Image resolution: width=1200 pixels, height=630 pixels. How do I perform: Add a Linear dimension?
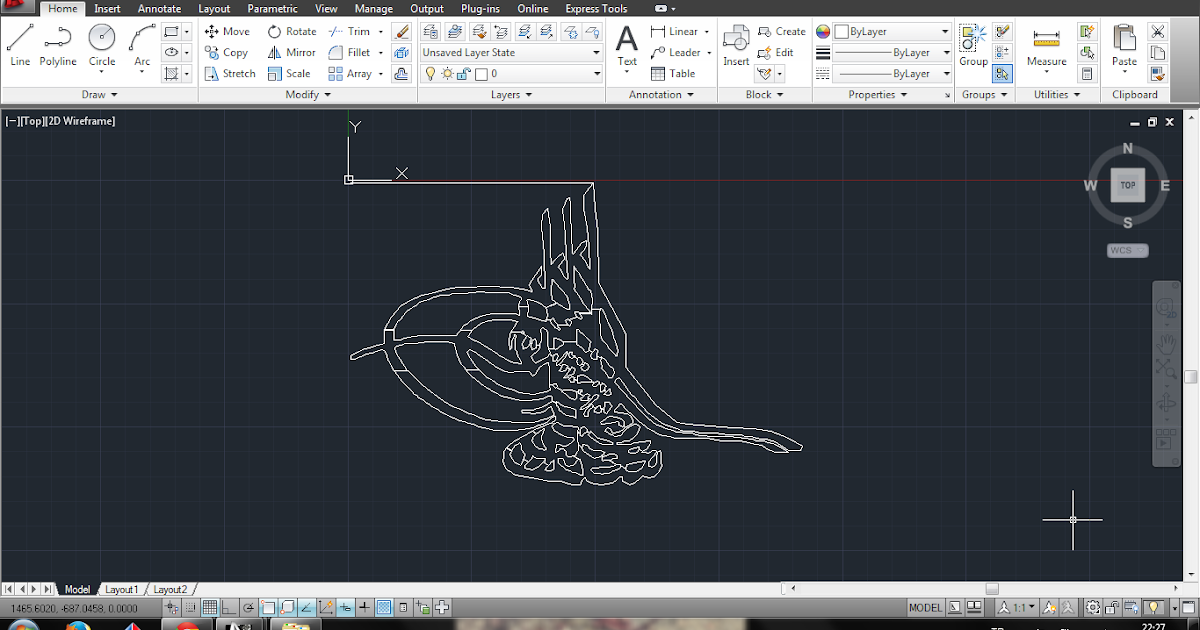[674, 31]
